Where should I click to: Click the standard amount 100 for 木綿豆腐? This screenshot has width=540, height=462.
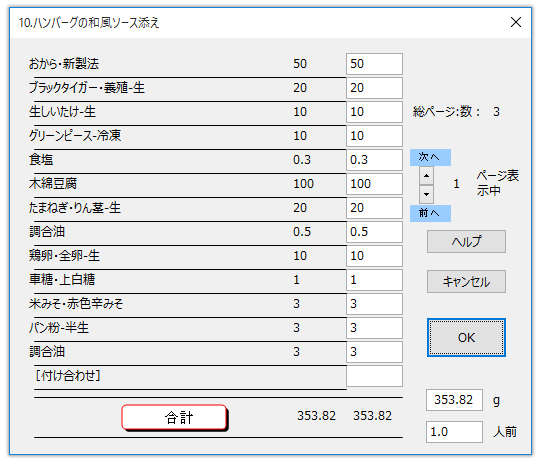point(303,184)
